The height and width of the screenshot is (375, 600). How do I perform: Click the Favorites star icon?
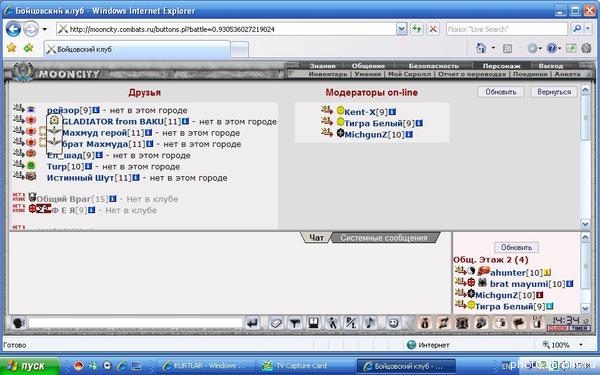coord(11,48)
